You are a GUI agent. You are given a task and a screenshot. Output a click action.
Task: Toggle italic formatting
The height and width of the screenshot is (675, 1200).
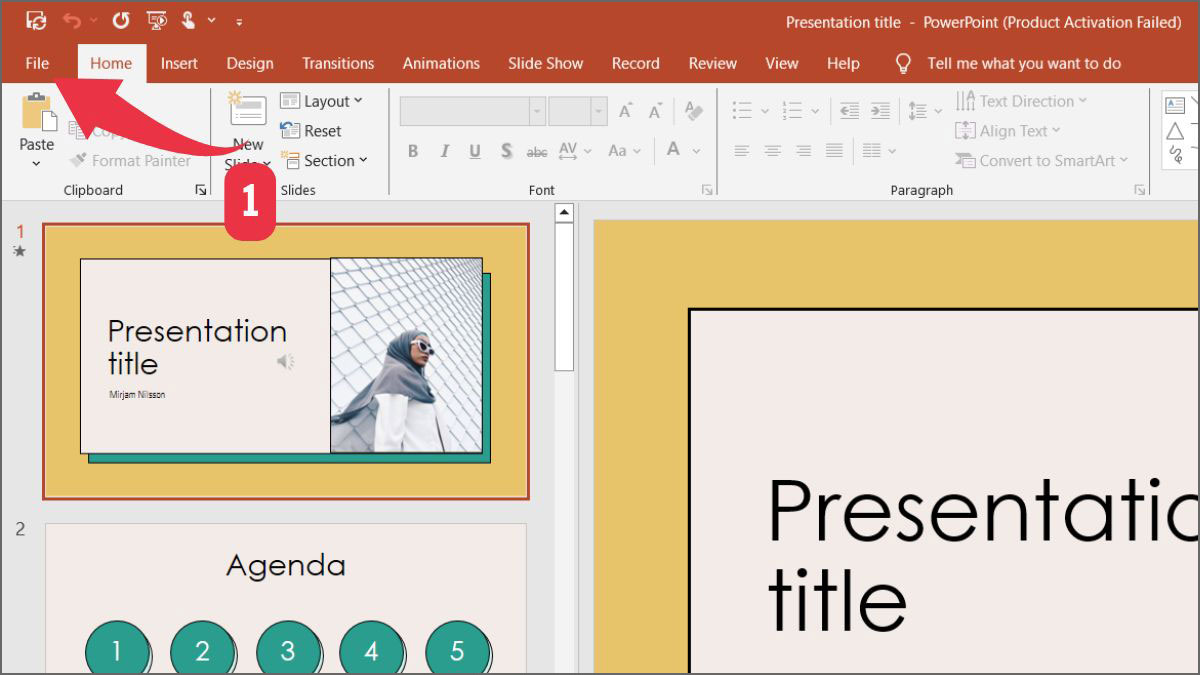click(x=444, y=151)
